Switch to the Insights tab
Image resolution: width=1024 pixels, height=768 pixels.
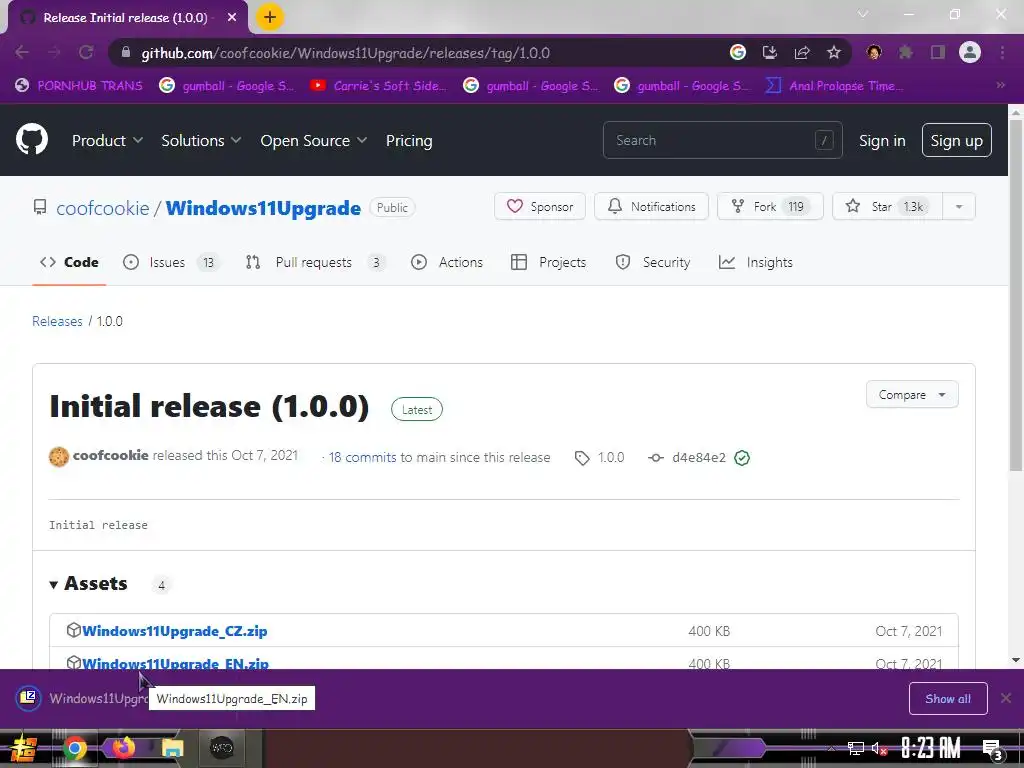[x=756, y=262]
